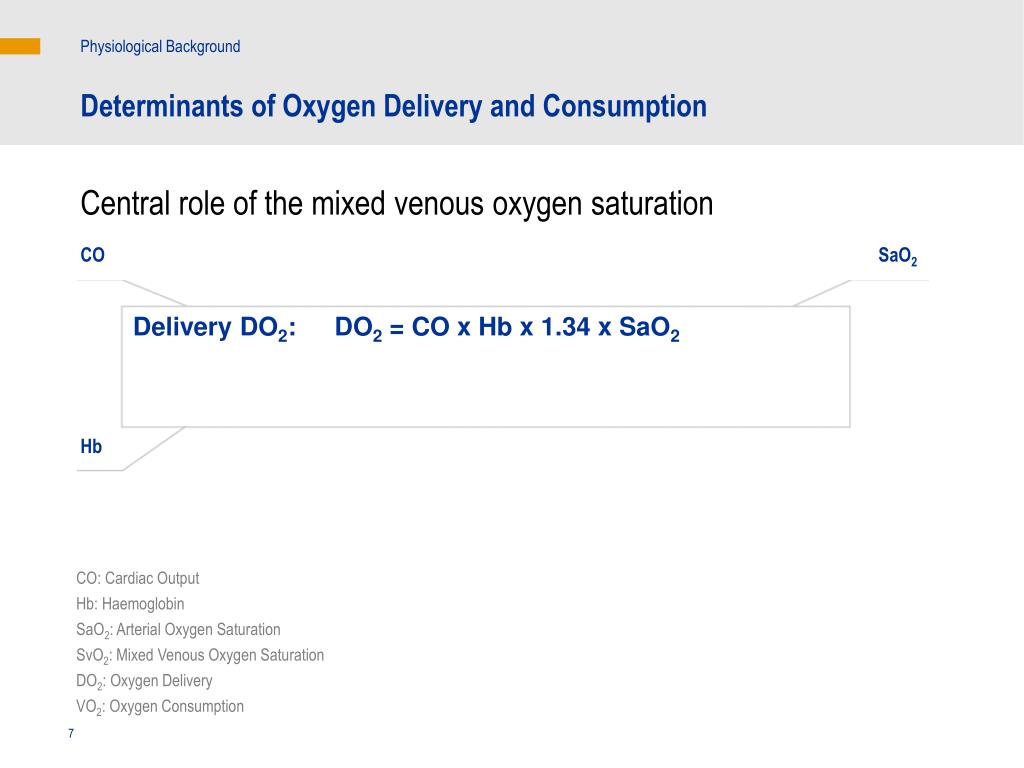Image resolution: width=1024 pixels, height=768 pixels.
Task: Click the 'DO2: Oxygen Delivery' legend entry
Action: (x=144, y=681)
